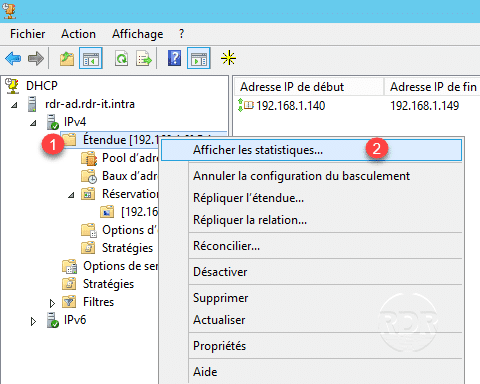The height and width of the screenshot is (384, 480).
Task: Select the 192.168.1.140 start address cell
Action: click(291, 106)
